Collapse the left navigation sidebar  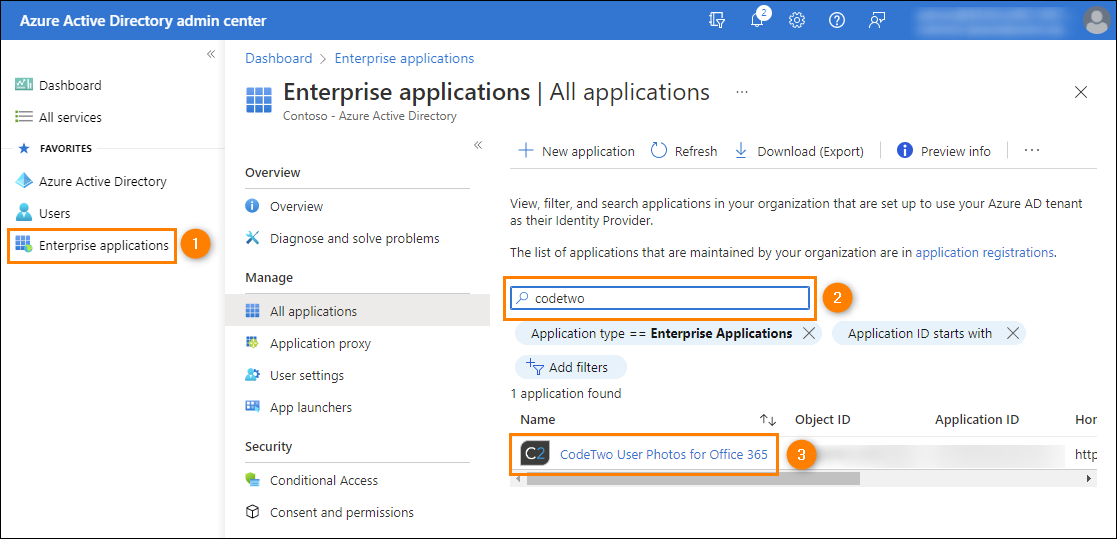(211, 54)
